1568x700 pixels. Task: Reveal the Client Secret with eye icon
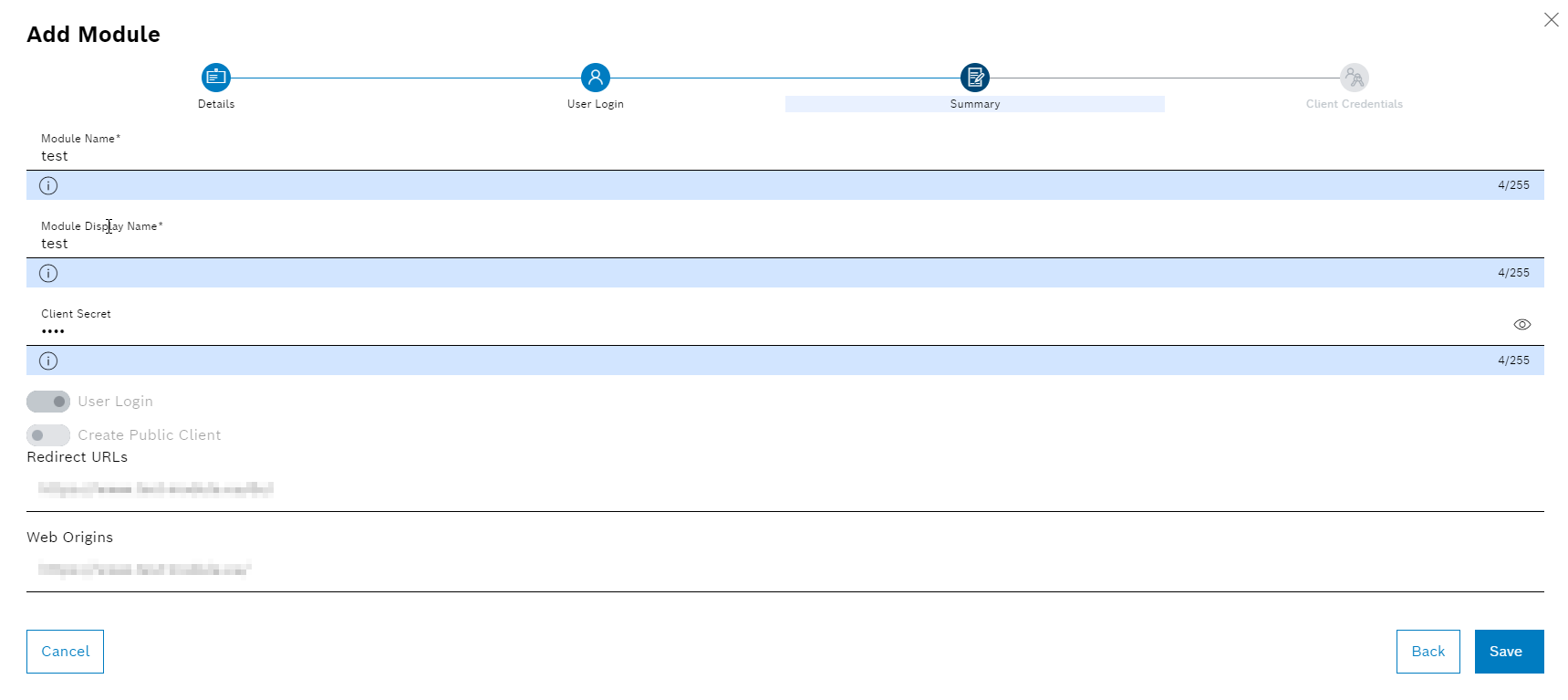[x=1521, y=325]
